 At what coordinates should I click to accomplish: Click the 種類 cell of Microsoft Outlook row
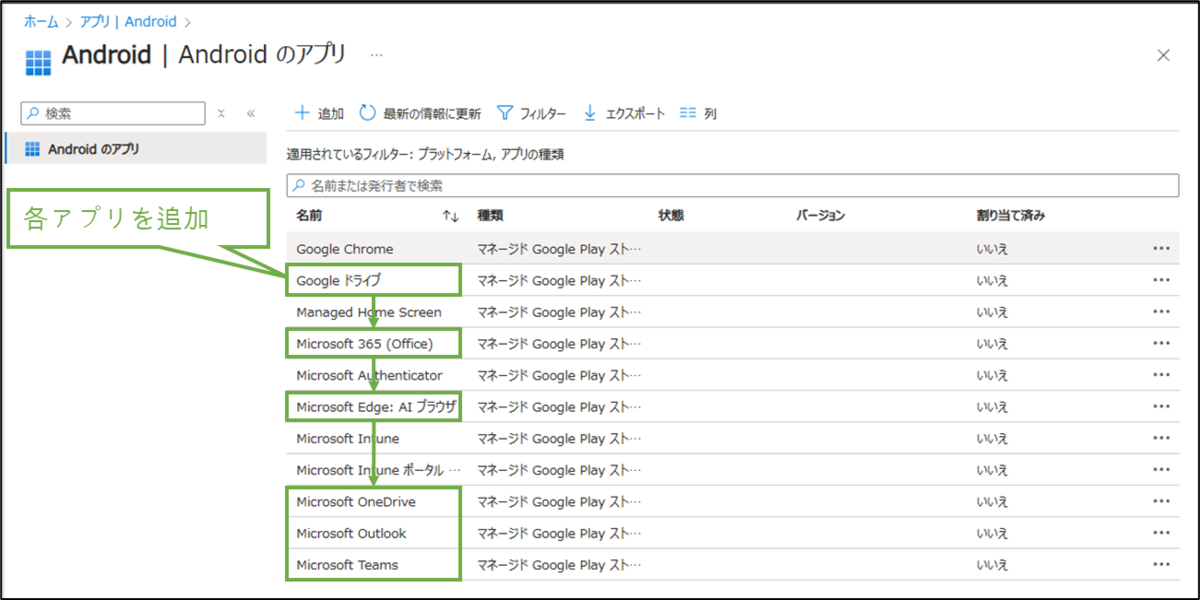pos(558,533)
